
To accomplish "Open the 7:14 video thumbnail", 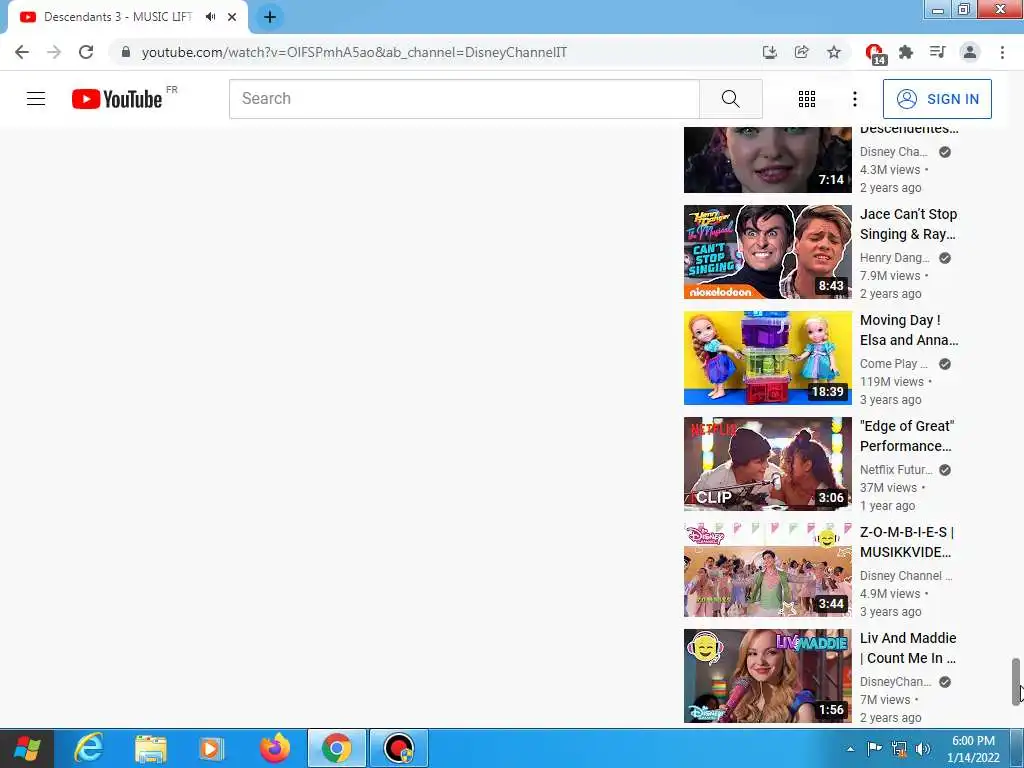I will [x=767, y=159].
